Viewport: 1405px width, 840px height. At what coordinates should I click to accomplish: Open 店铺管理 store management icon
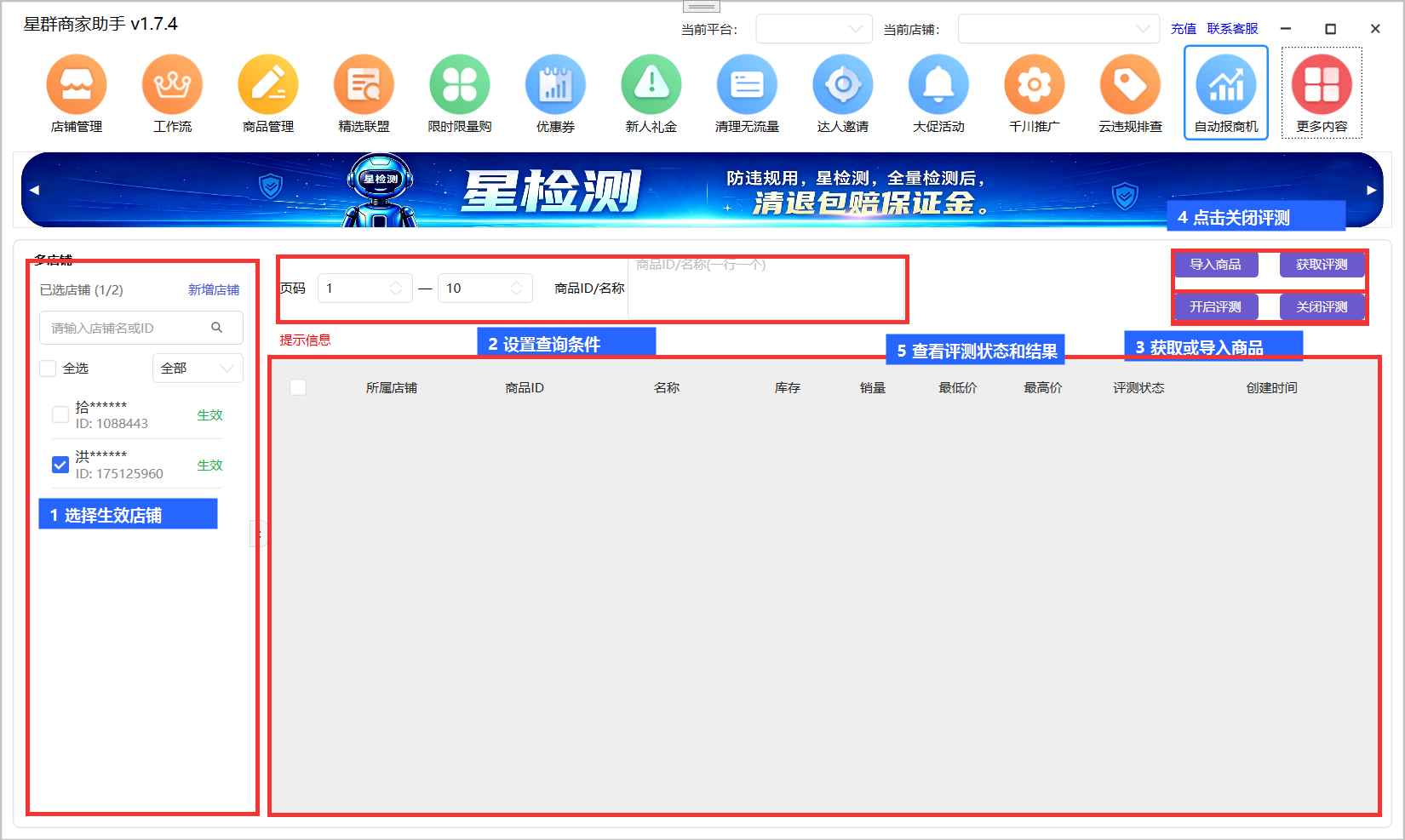click(77, 84)
